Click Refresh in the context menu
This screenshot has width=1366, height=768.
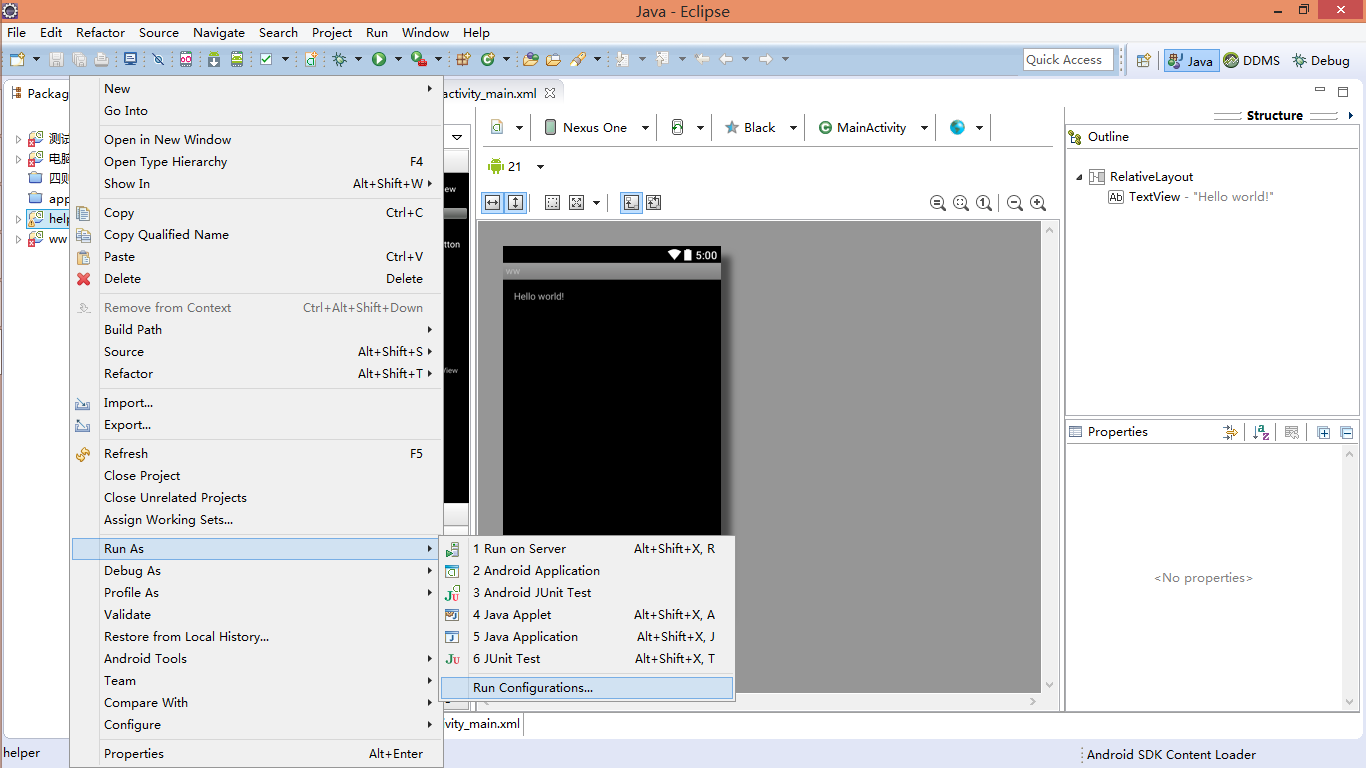point(126,454)
